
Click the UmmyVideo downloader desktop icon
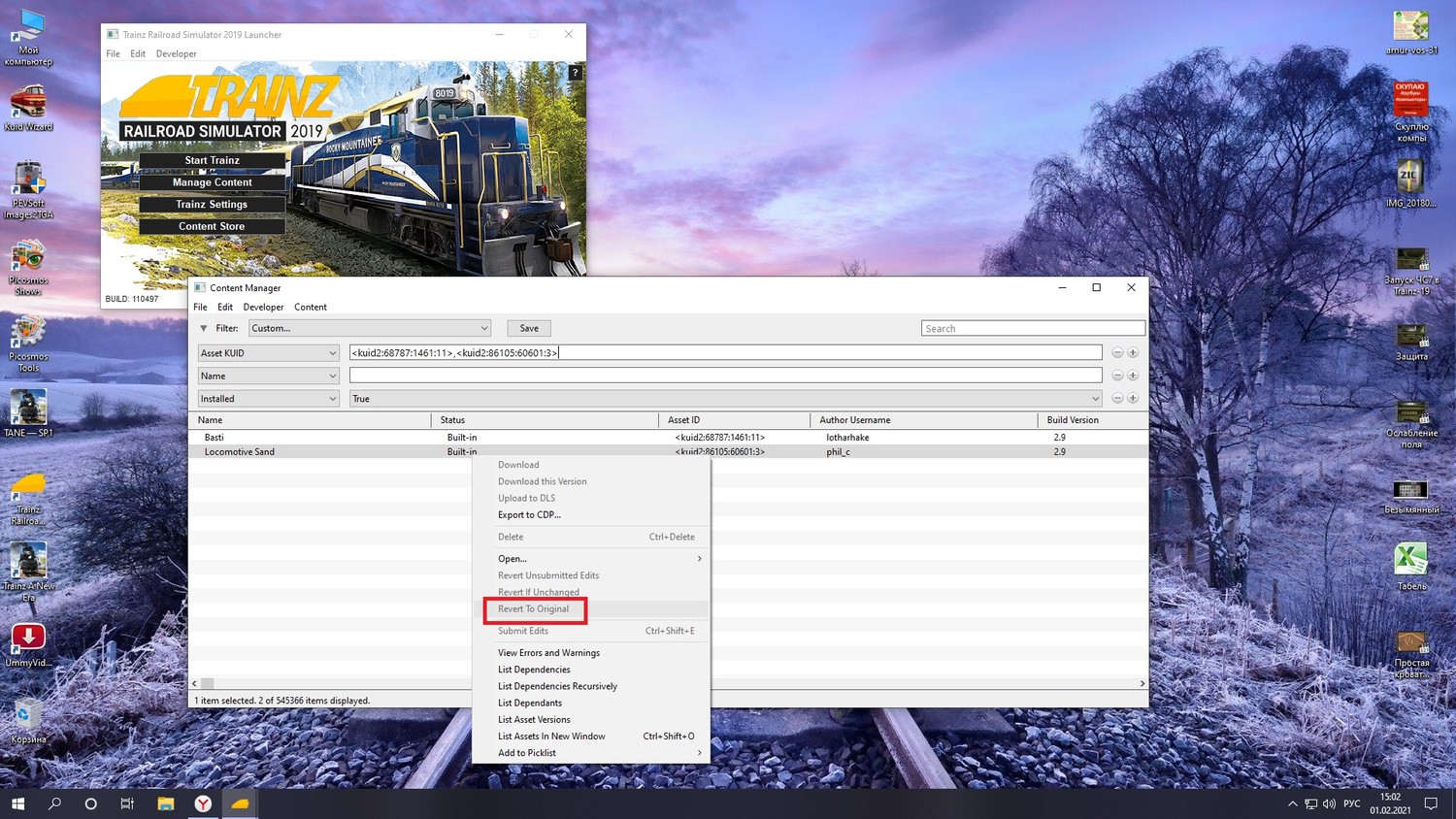(28, 643)
